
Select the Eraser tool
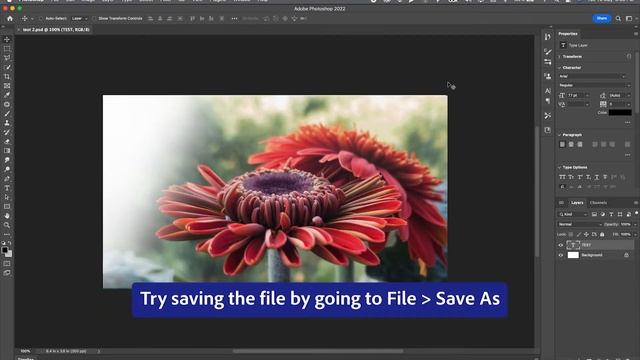tap(7, 141)
